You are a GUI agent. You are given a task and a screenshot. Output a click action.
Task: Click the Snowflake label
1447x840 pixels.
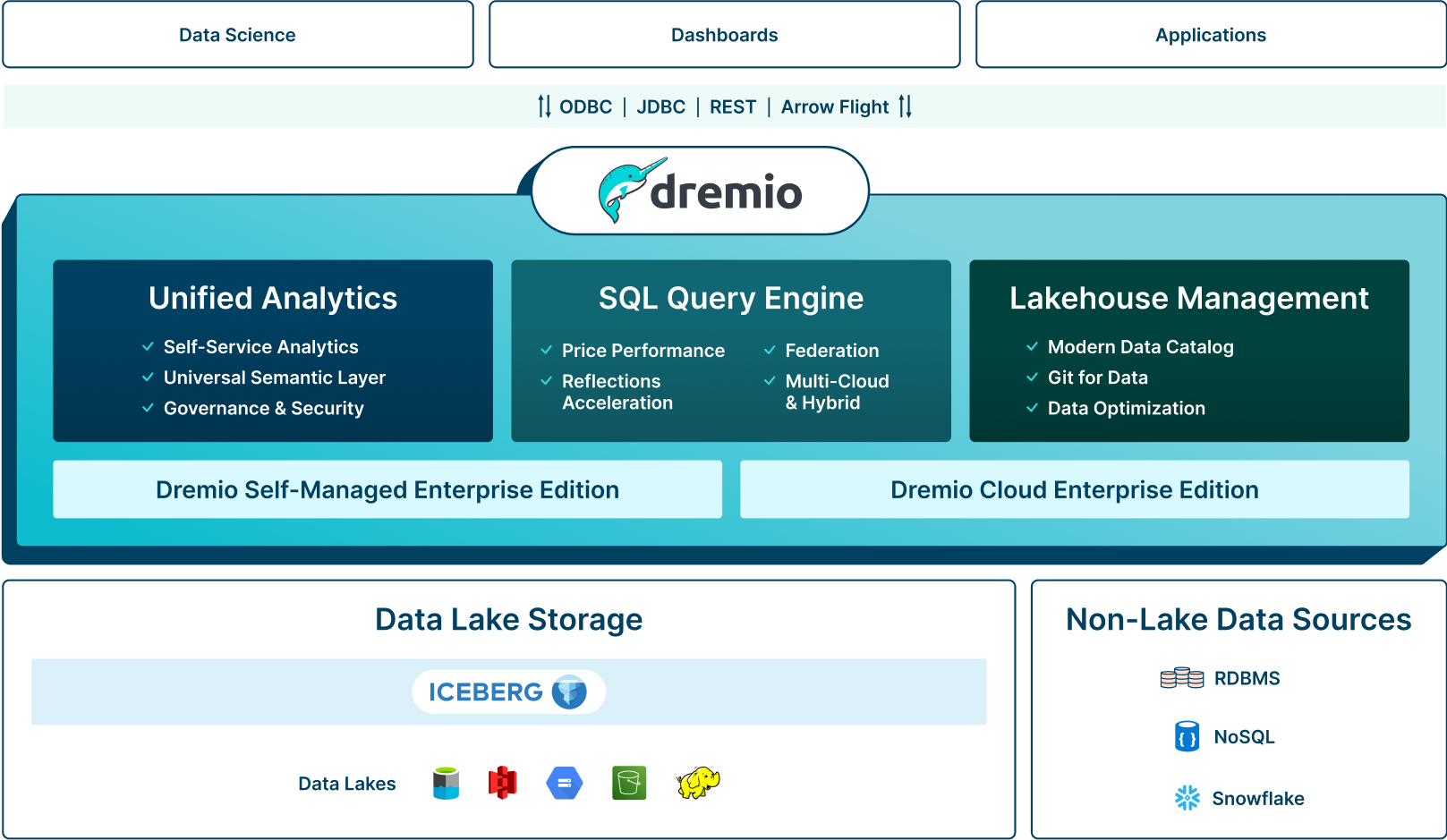(x=1258, y=798)
